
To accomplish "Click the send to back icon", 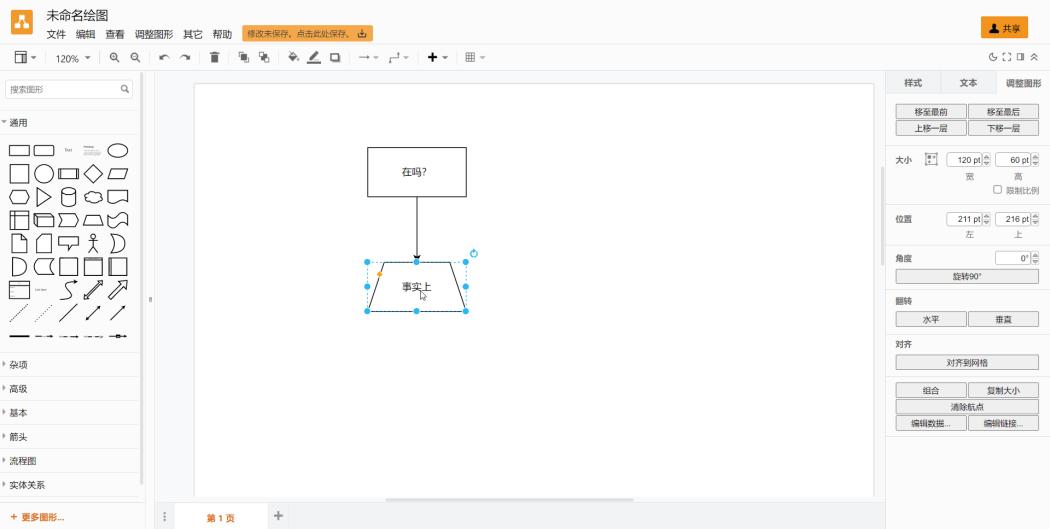I will coord(264,58).
